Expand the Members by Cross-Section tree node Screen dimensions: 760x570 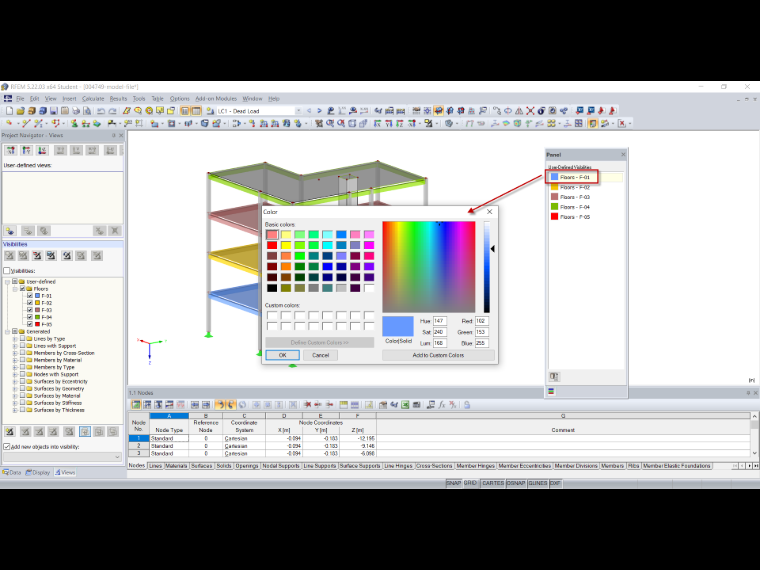click(x=15, y=353)
